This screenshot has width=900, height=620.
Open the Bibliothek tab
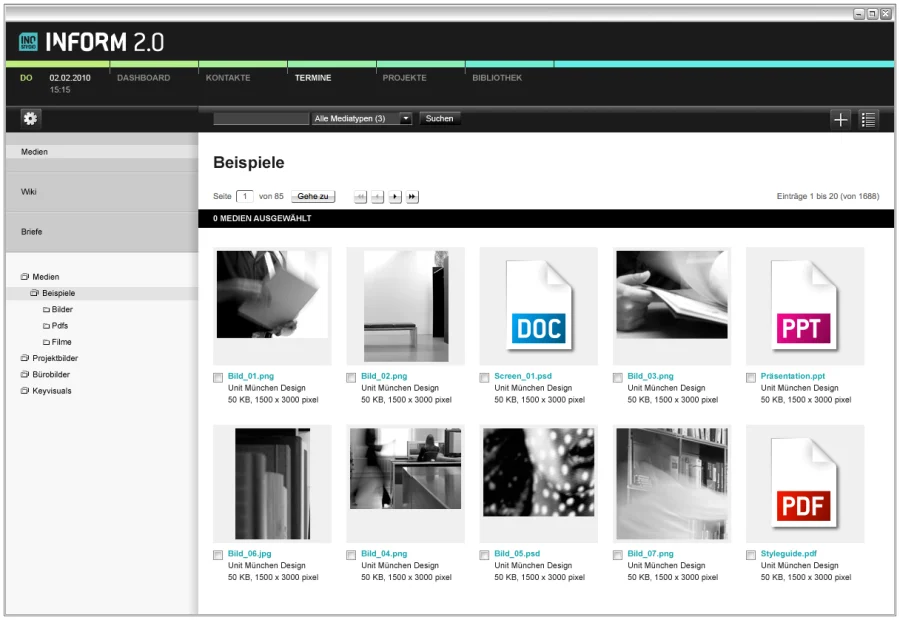point(497,78)
